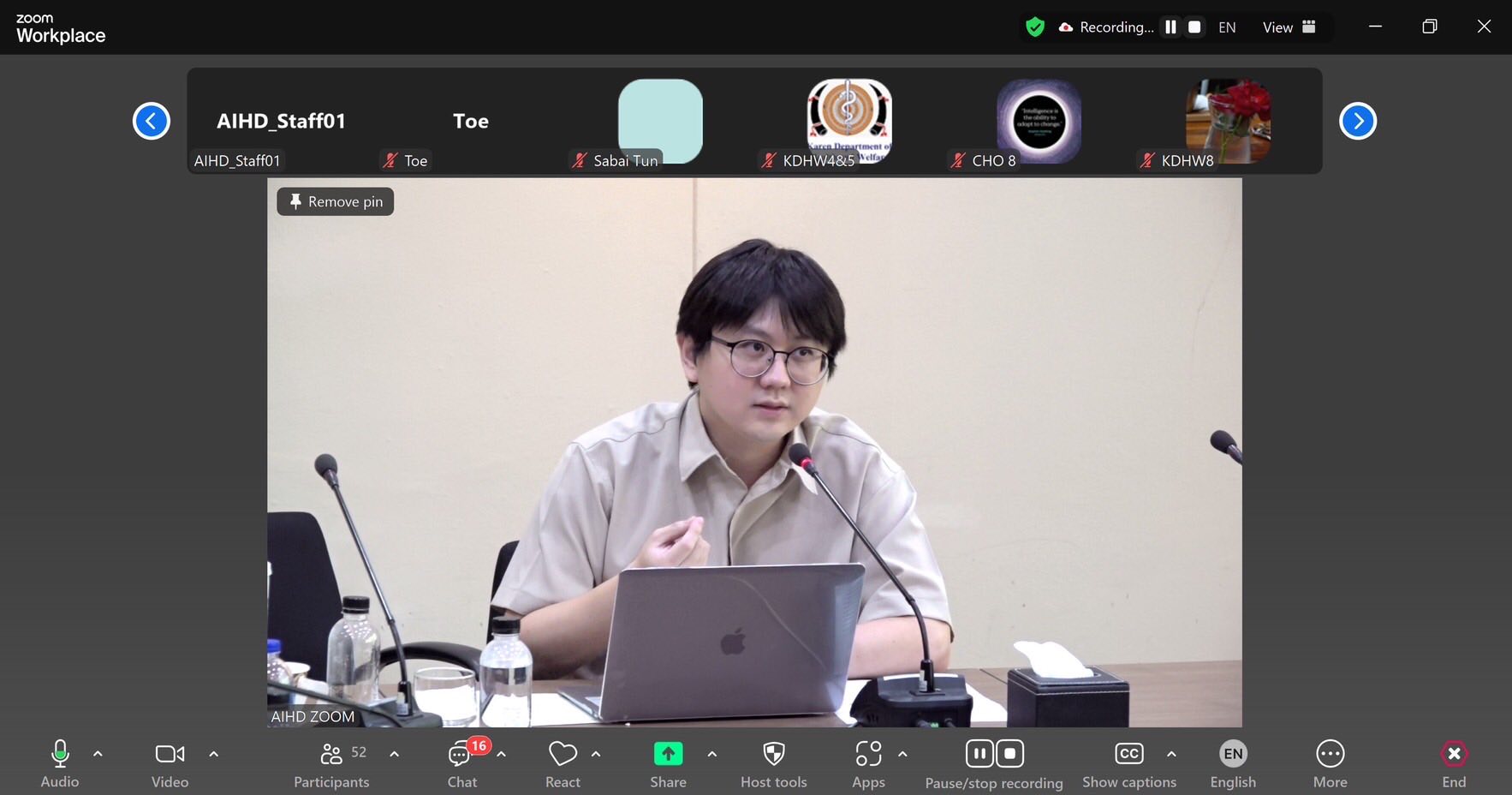Toggle Show captions CC button
Viewport: 1512px width, 795px height.
[1128, 754]
